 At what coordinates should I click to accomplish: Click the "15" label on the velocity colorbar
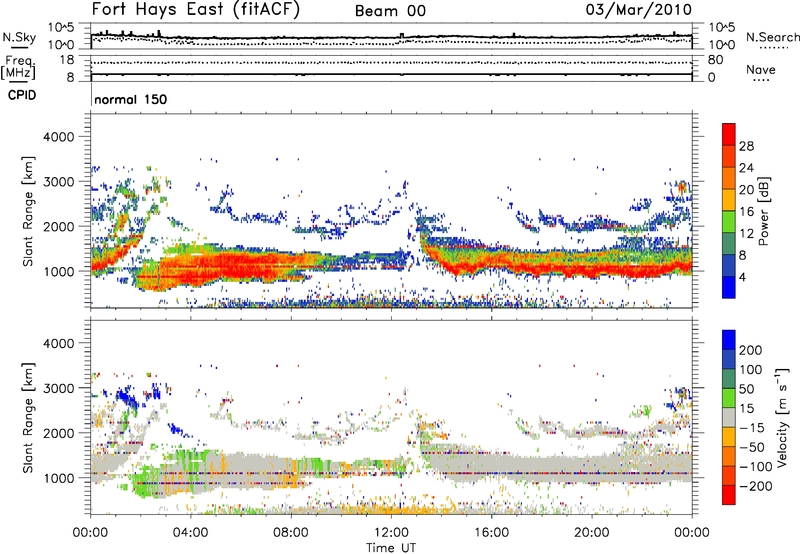coord(746,409)
